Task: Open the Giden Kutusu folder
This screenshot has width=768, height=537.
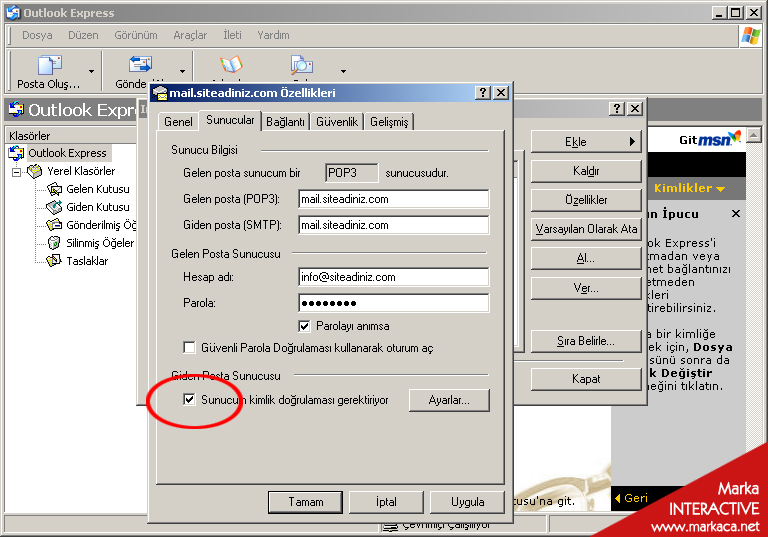Action: coord(97,207)
